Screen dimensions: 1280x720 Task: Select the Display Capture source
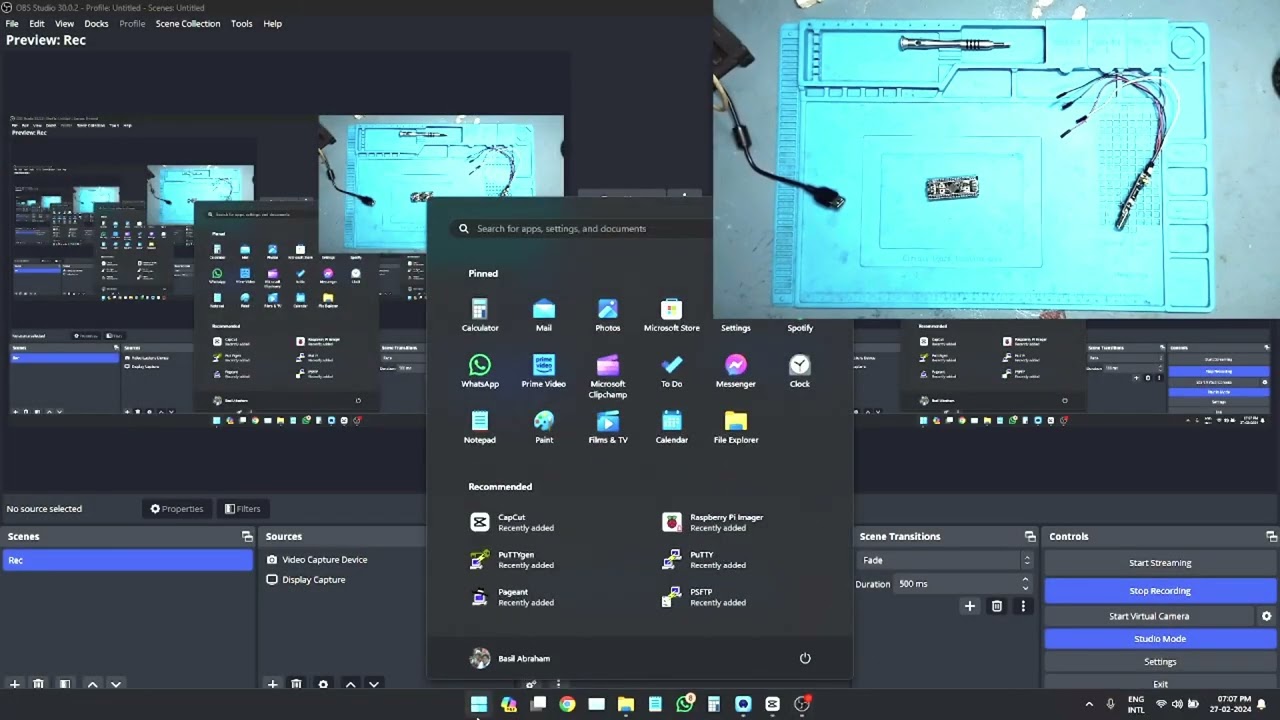tap(313, 580)
